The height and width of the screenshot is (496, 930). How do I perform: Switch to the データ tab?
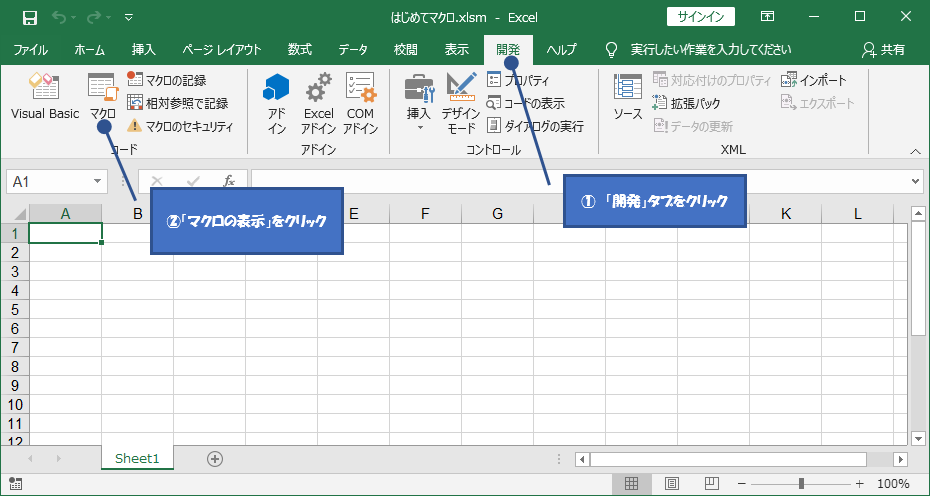tap(353, 50)
